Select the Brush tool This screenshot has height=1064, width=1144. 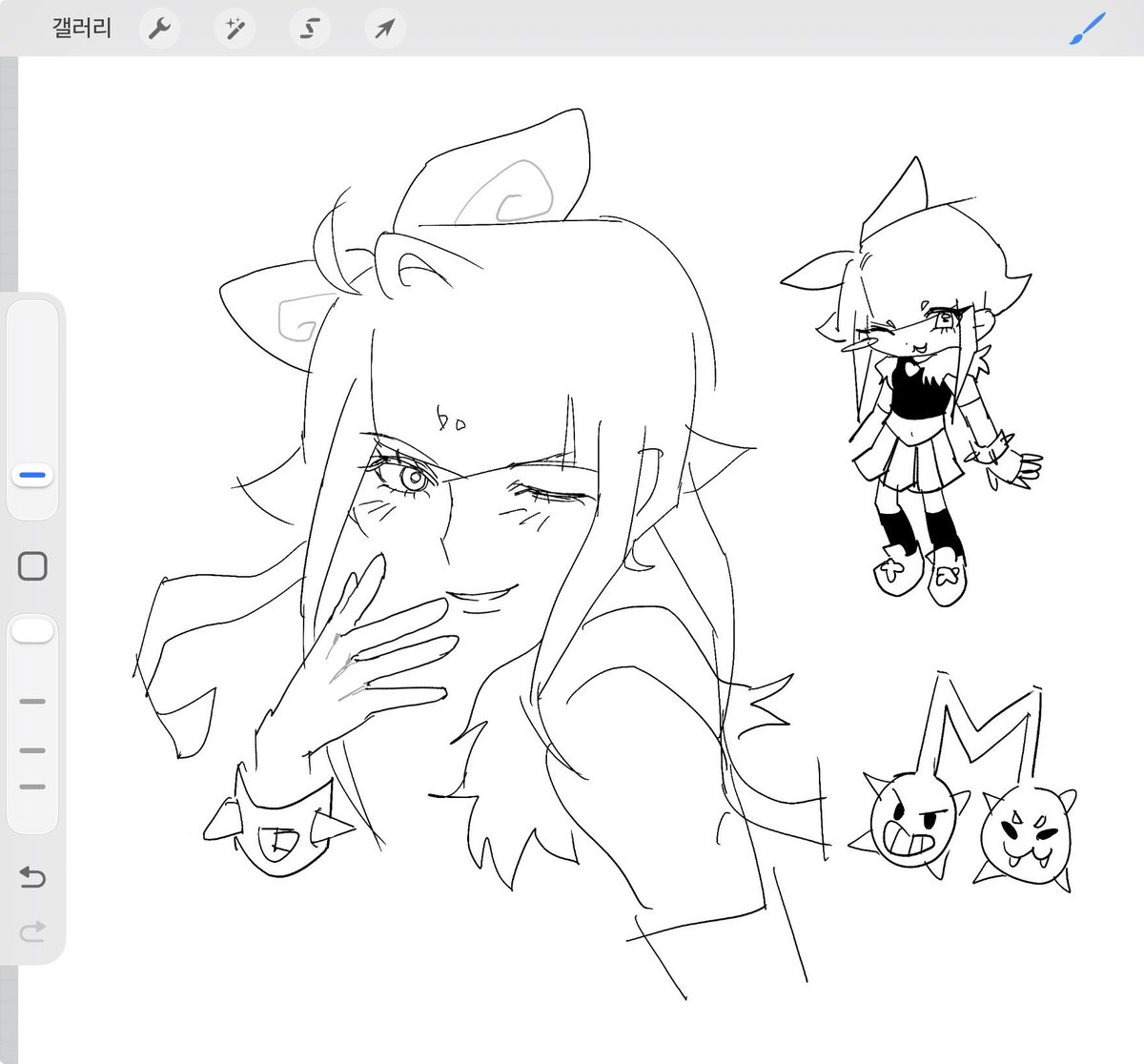pyautogui.click(x=1087, y=29)
